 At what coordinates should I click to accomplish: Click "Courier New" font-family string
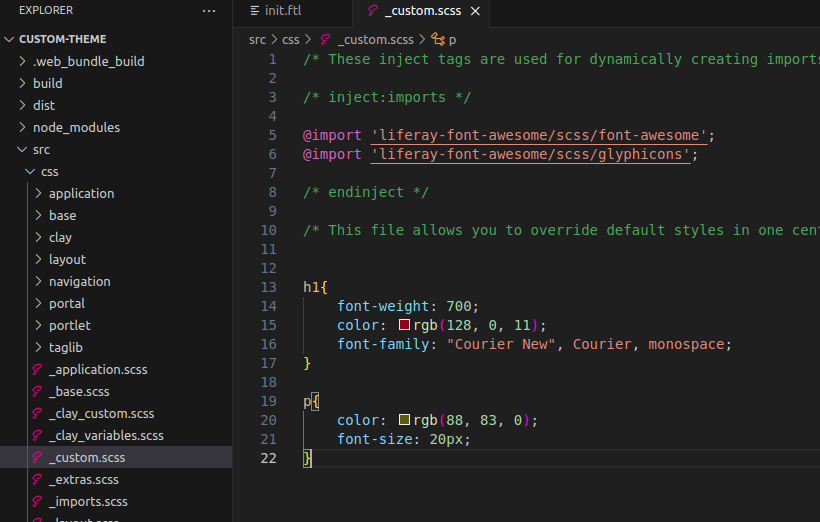(500, 344)
